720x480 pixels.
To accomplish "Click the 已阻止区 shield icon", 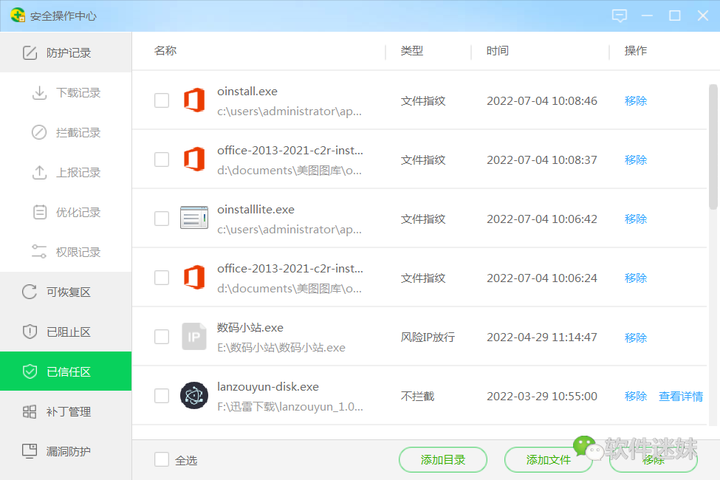I will coord(30,332).
